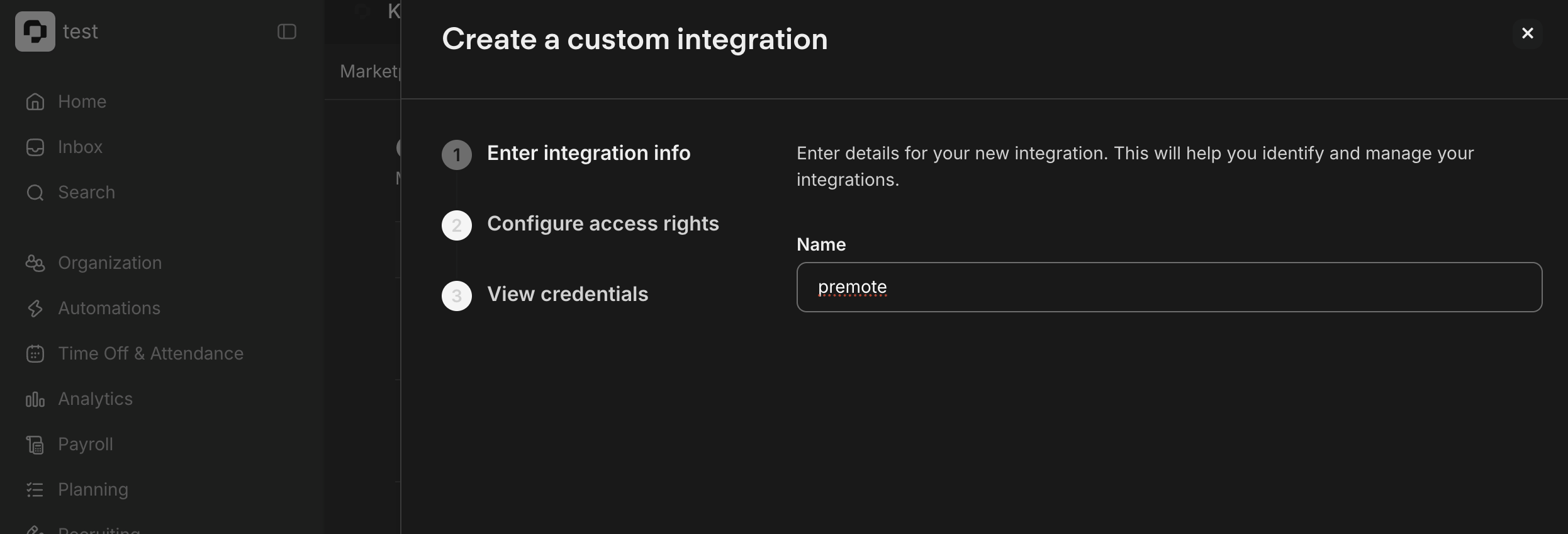The width and height of the screenshot is (1568, 534).
Task: Click the Name input field
Action: [x=1168, y=287]
